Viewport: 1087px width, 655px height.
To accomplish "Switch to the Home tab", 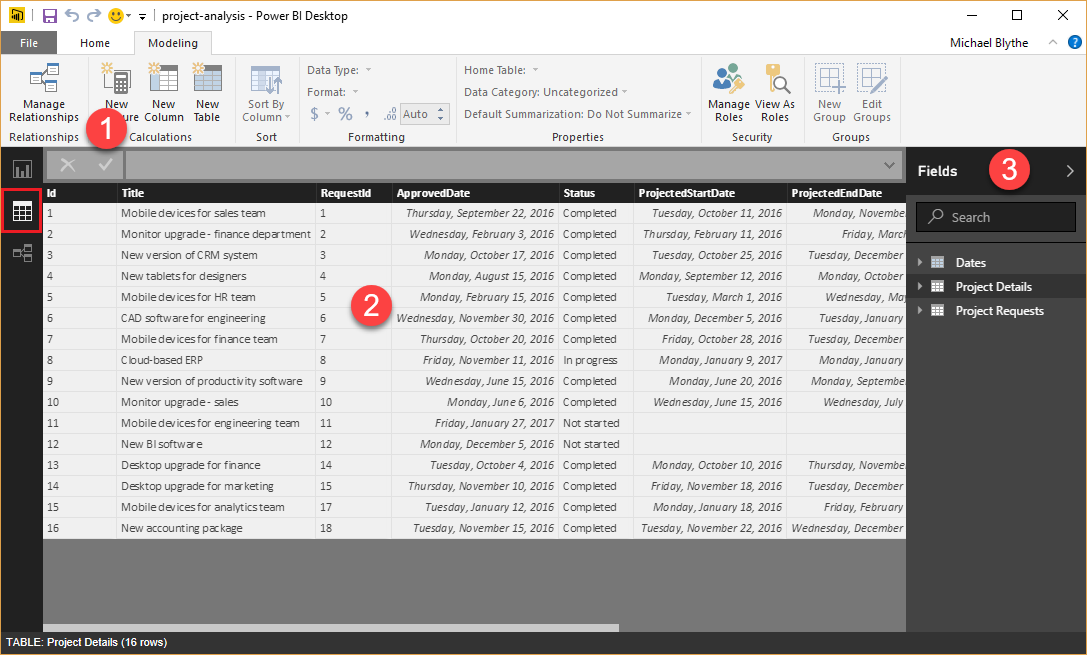I will [x=95, y=43].
